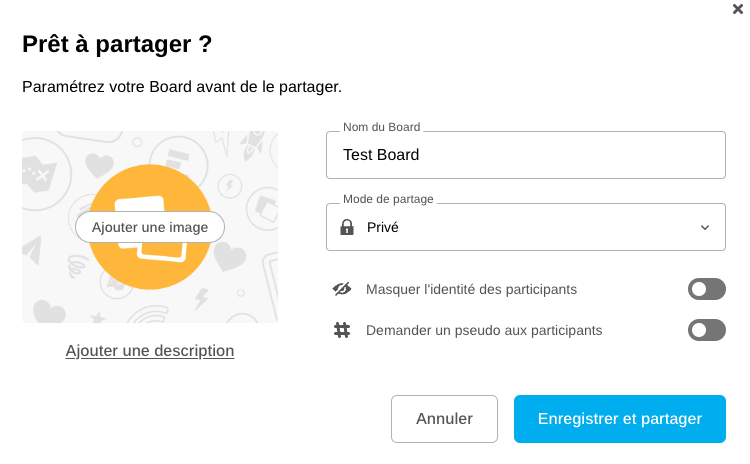Turn on Demander un pseudo switch

coord(706,330)
